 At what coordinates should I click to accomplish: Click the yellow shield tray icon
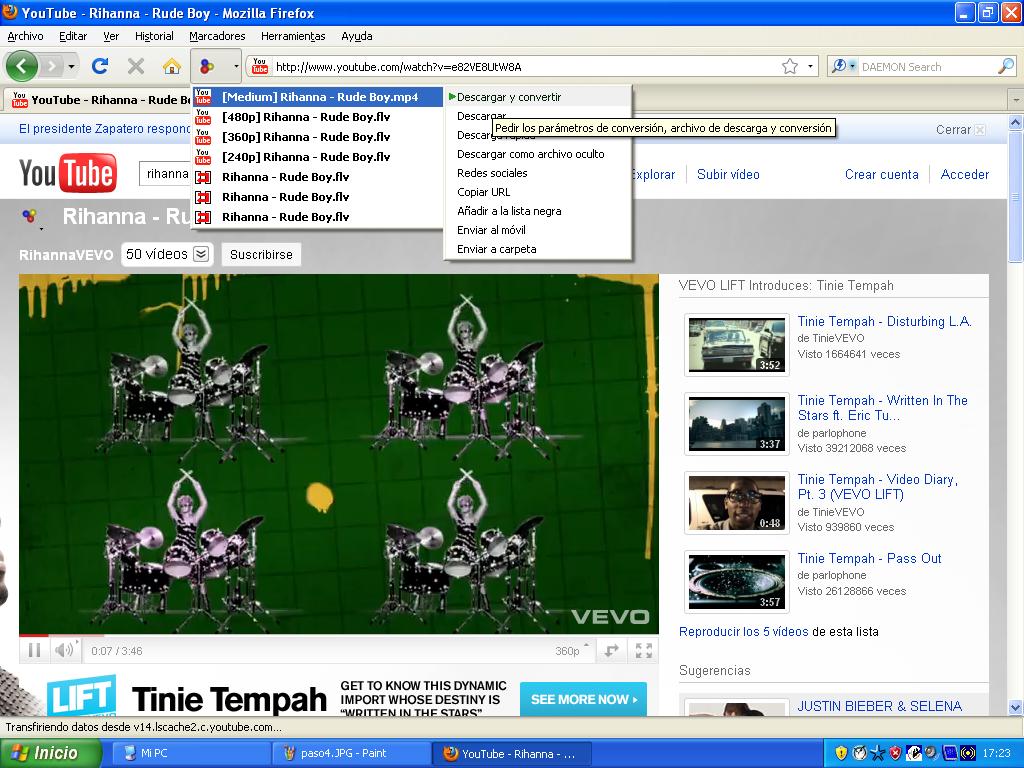(x=842, y=753)
